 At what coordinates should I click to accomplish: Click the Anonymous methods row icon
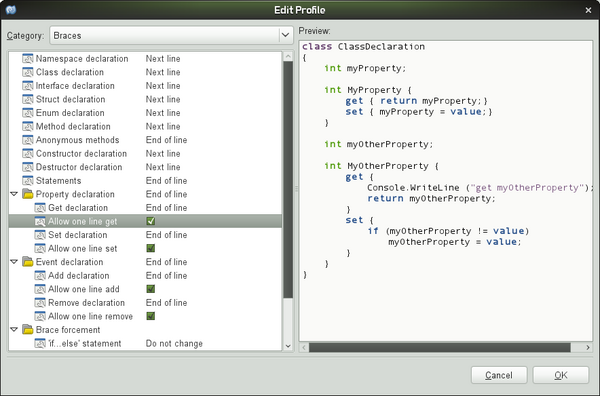point(28,140)
